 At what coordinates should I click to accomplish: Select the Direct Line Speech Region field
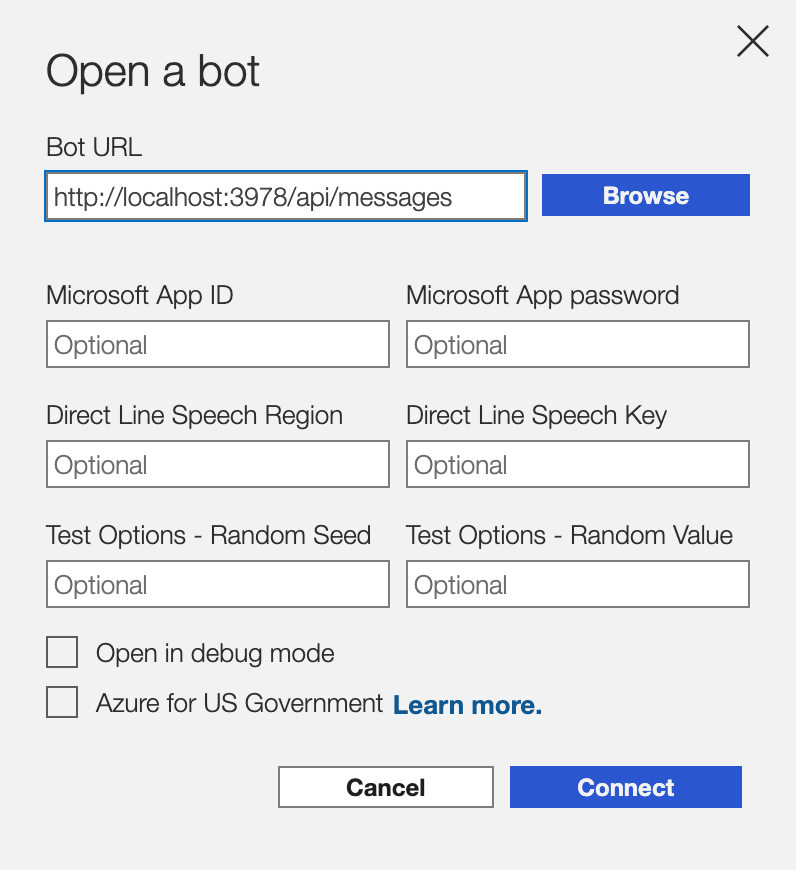[x=217, y=464]
